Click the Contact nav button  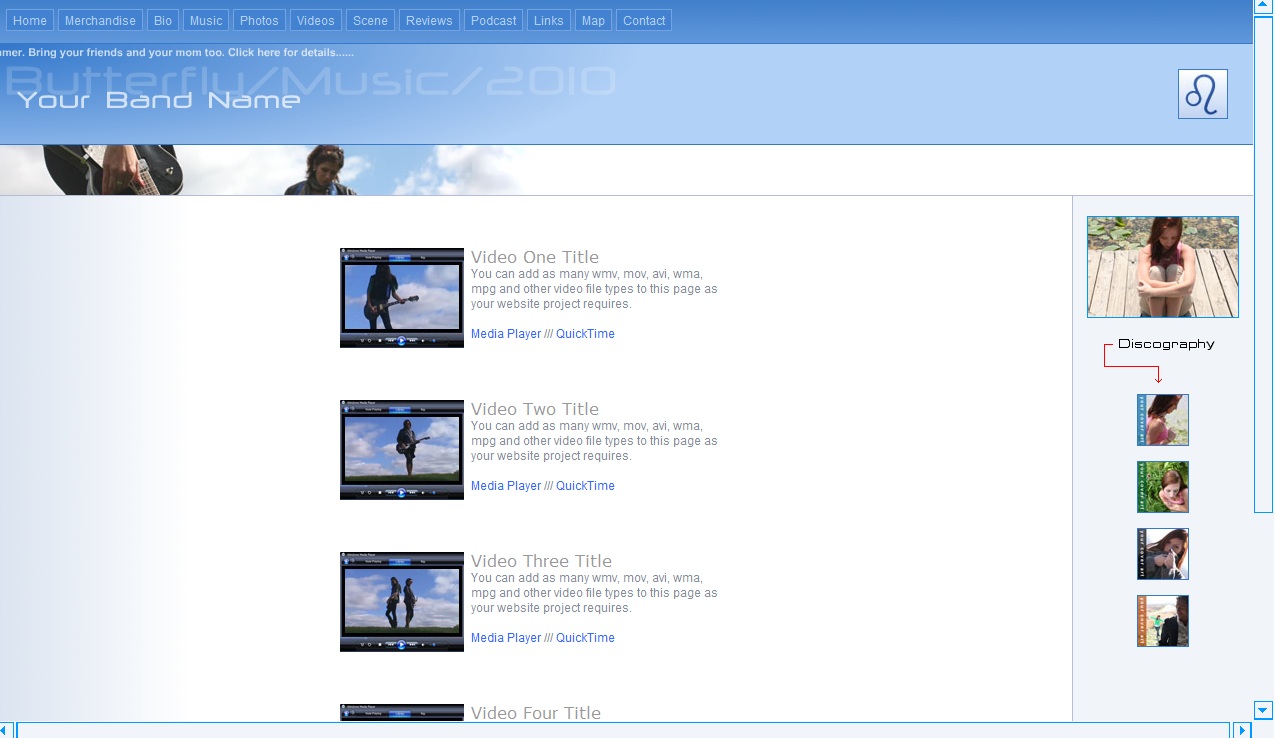[x=644, y=20]
